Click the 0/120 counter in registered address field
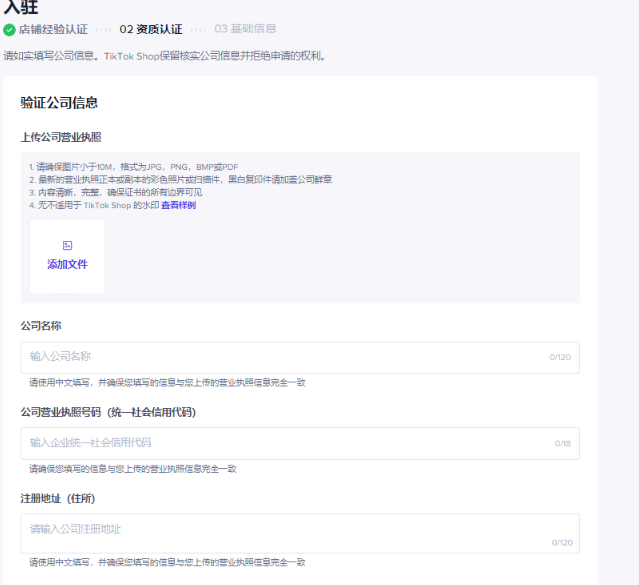639x585 pixels. 562,542
